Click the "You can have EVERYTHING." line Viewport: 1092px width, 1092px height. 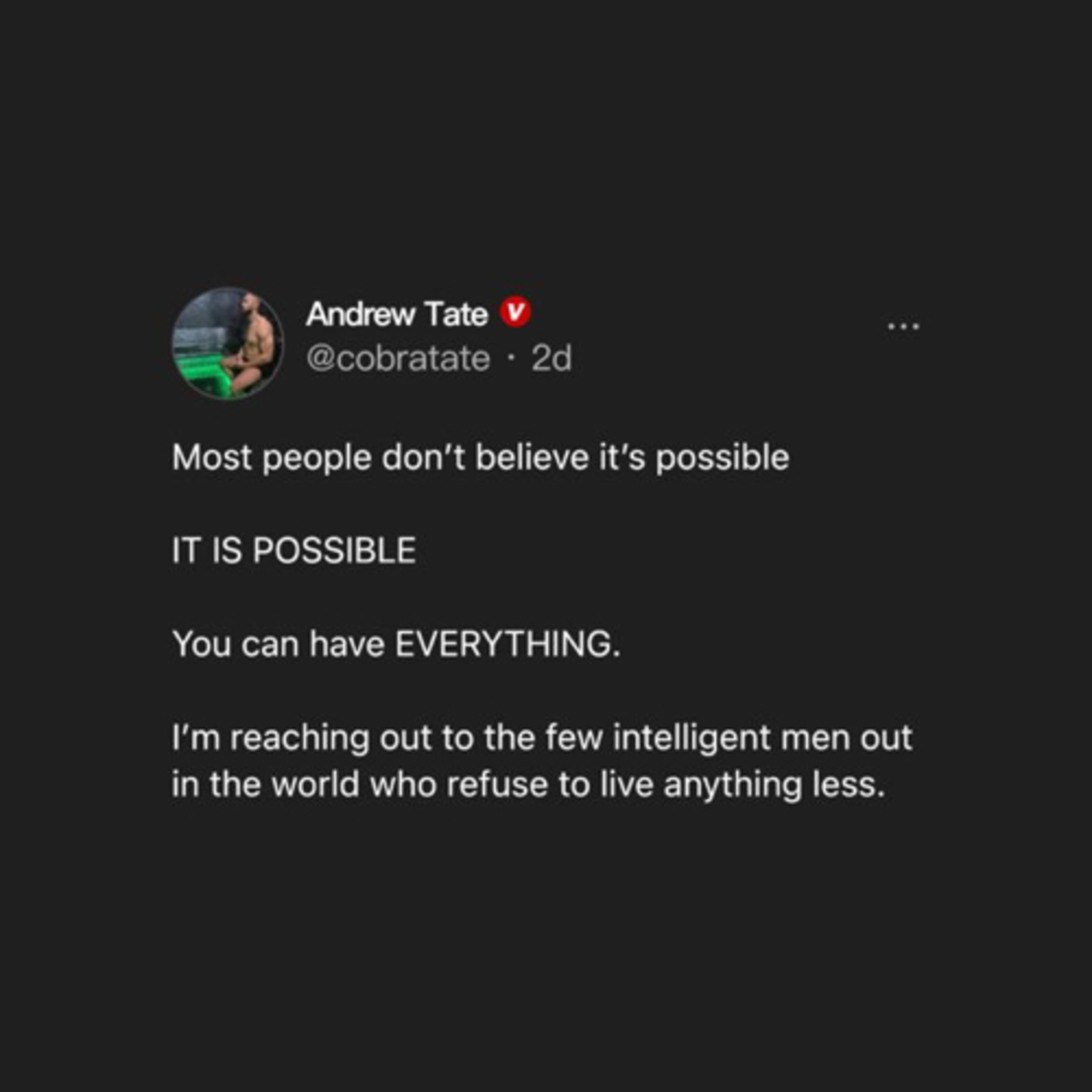(397, 644)
